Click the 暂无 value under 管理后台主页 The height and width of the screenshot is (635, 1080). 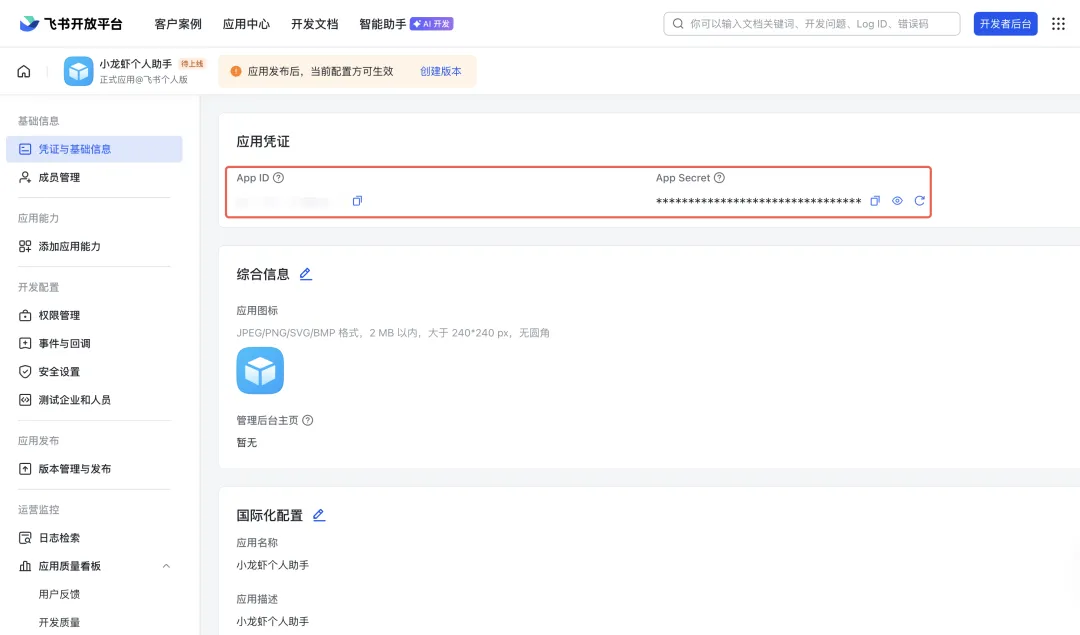coord(247,442)
